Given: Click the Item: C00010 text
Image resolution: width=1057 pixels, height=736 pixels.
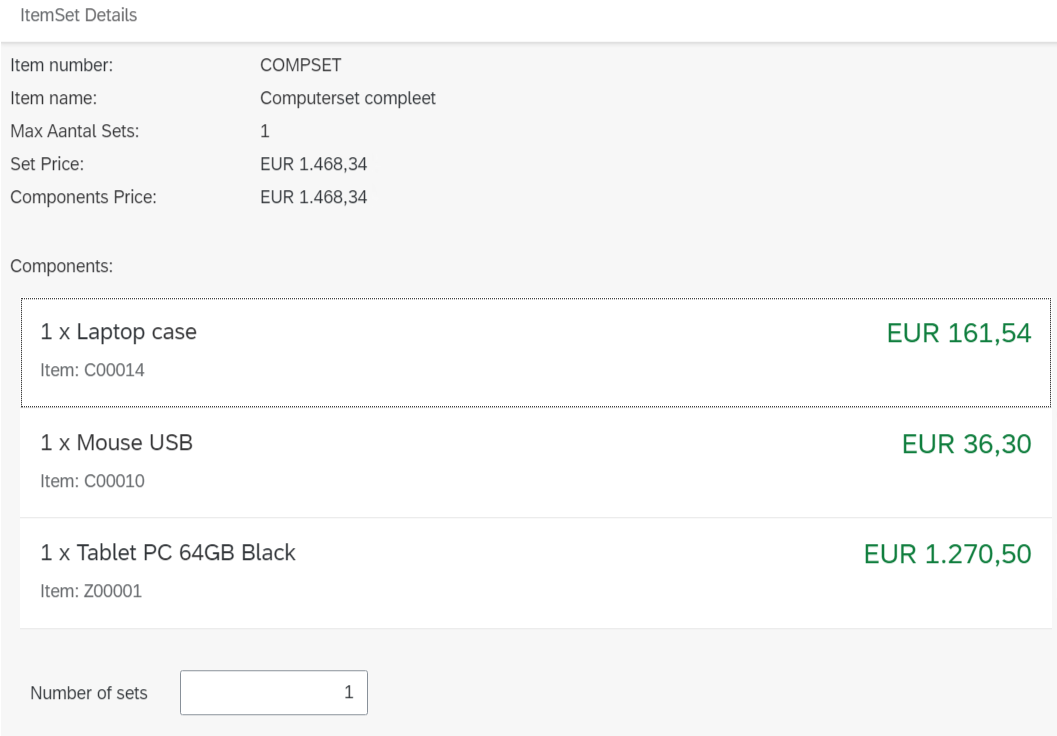Looking at the screenshot, I should tap(92, 481).
